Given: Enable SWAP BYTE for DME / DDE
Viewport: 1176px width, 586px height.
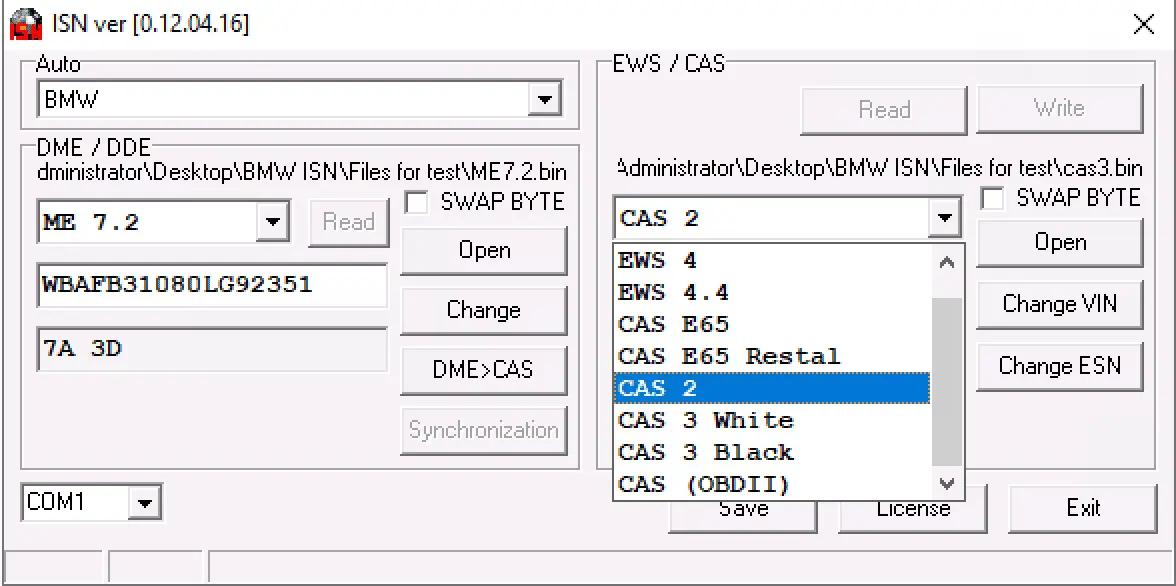Looking at the screenshot, I should point(417,202).
